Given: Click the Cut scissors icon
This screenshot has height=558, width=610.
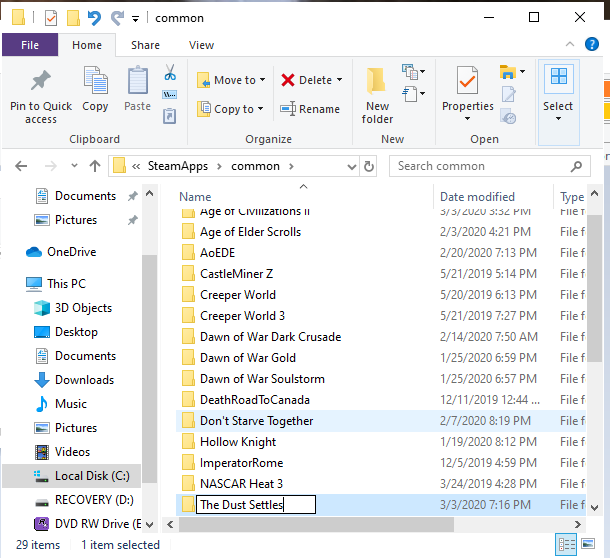Looking at the screenshot, I should [170, 72].
